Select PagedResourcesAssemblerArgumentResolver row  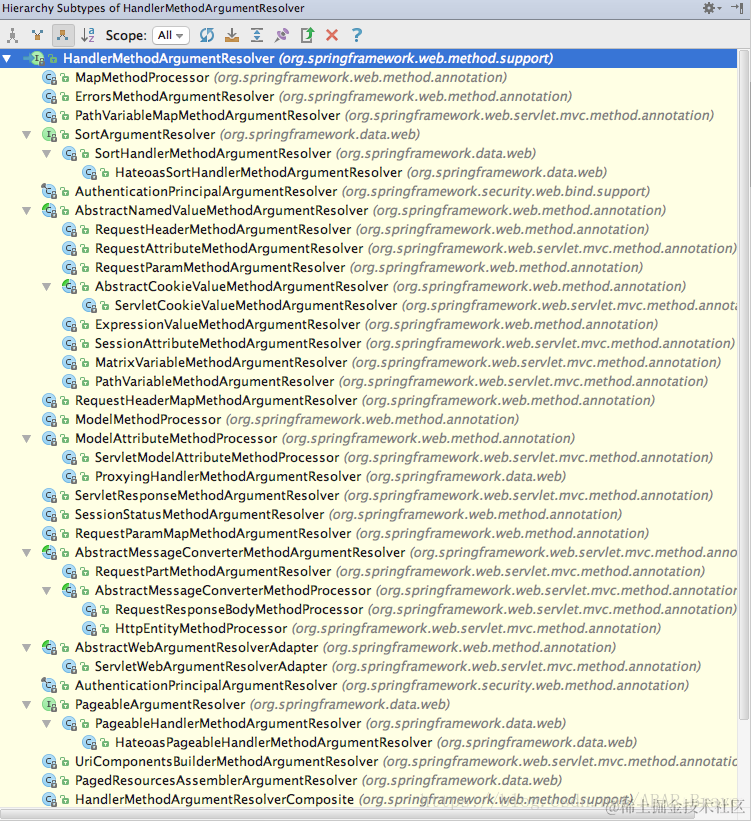coord(369,781)
